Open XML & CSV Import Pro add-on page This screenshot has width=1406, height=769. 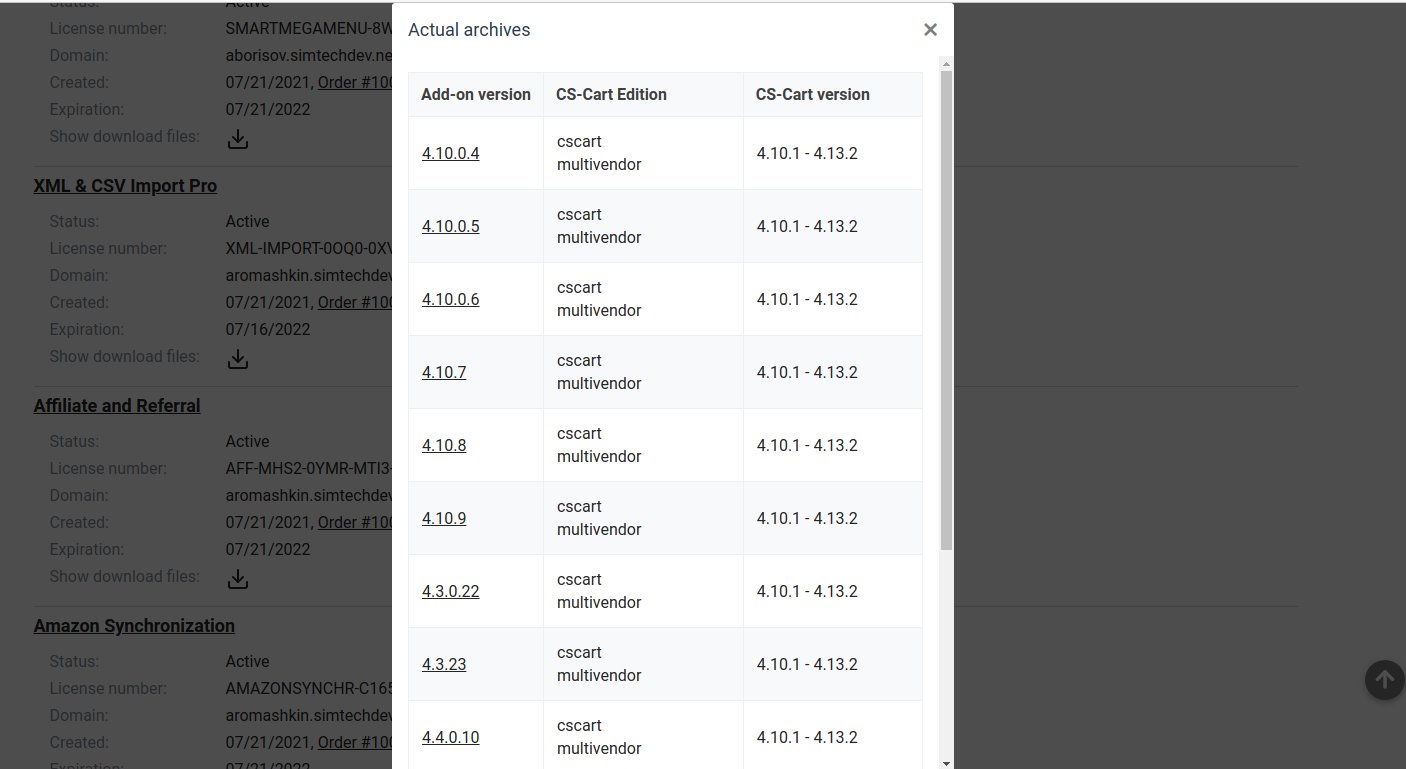click(x=125, y=186)
